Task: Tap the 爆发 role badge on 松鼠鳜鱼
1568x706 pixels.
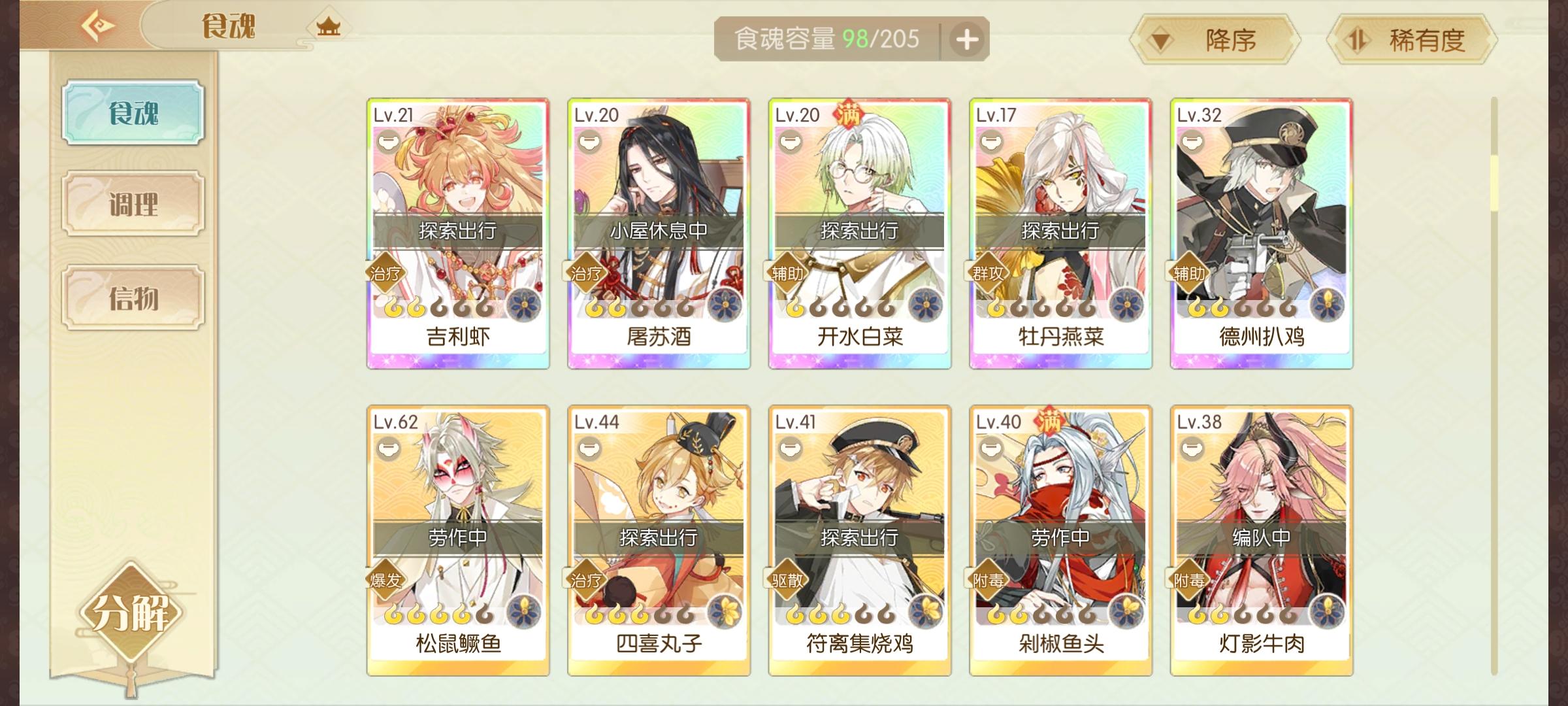Action: (x=385, y=580)
